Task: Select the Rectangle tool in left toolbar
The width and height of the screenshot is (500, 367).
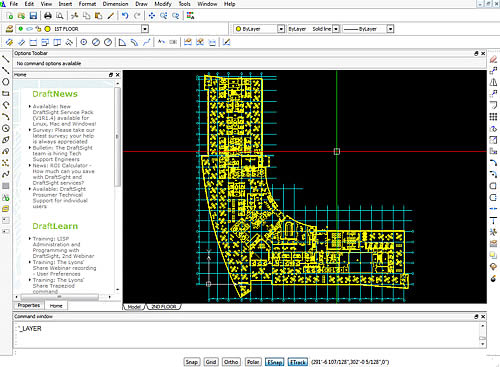Action: (6, 94)
